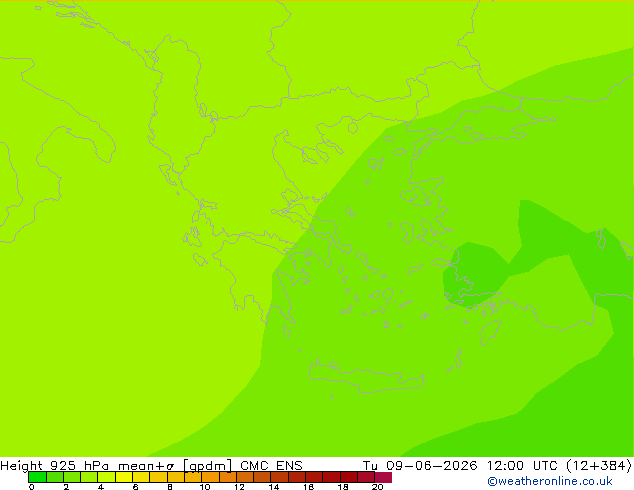Click the 'Height 925 hPa' title text
Viewport: 634px width, 490px height.
coord(55,466)
